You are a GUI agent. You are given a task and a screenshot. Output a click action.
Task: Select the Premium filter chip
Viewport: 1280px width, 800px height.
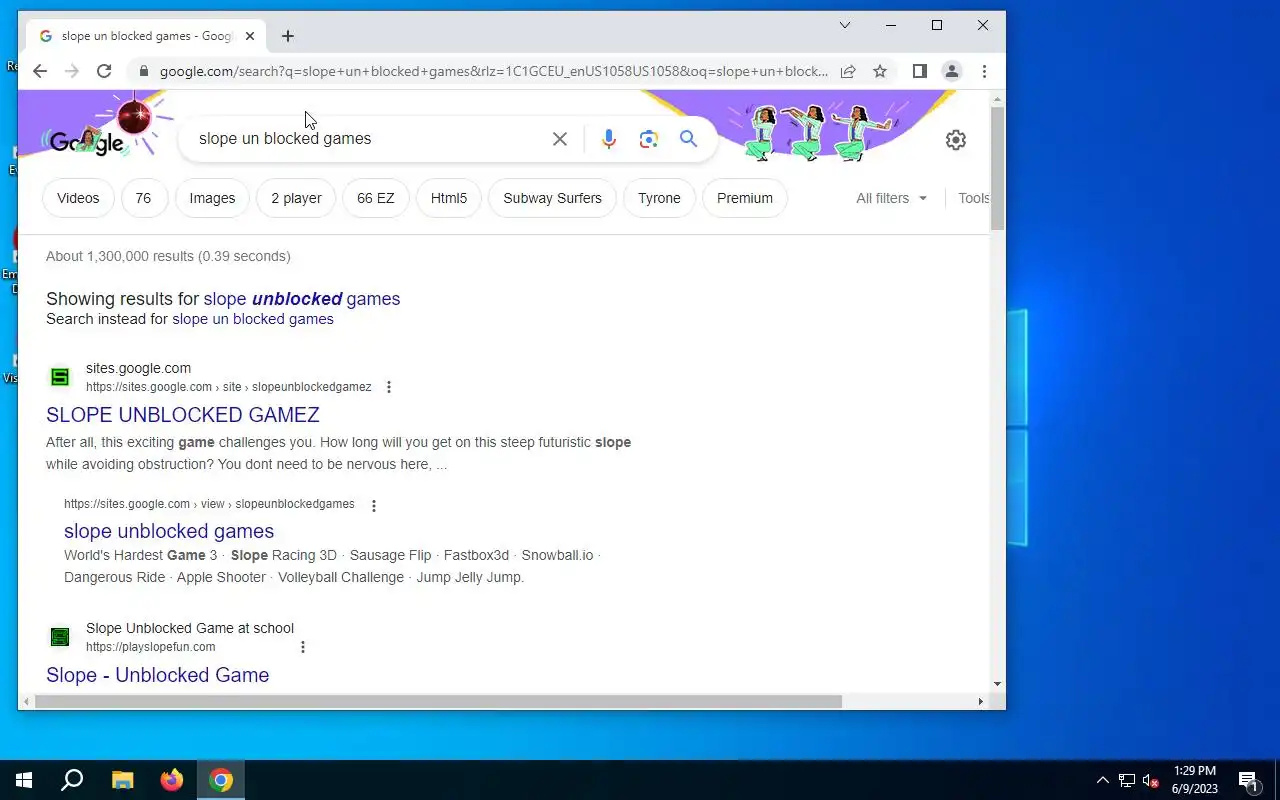click(745, 198)
